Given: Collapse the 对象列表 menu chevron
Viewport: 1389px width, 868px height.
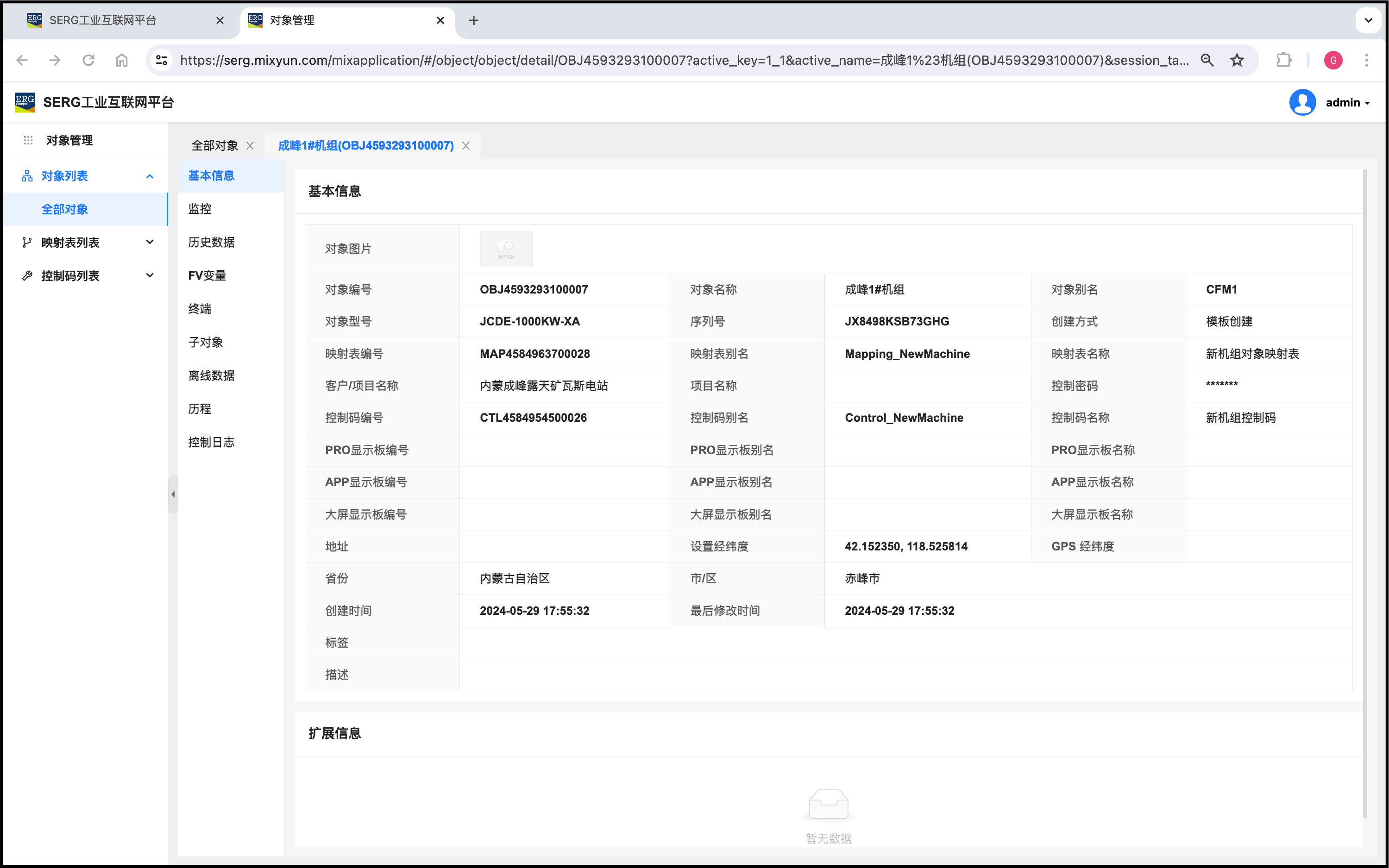Looking at the screenshot, I should [x=150, y=176].
